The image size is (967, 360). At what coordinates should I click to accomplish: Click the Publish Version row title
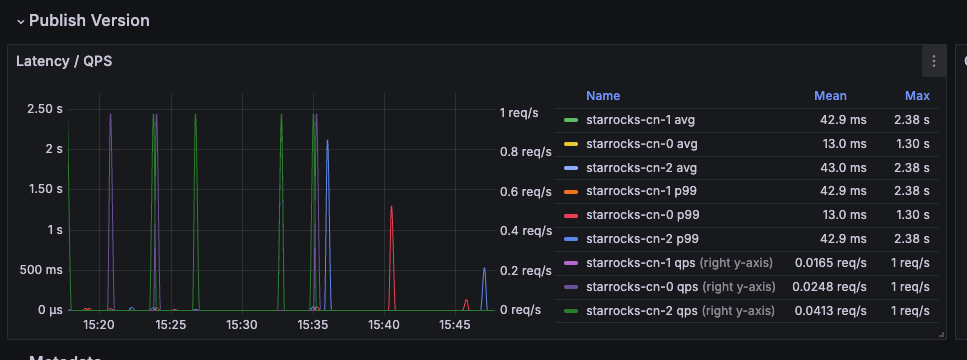[89, 21]
